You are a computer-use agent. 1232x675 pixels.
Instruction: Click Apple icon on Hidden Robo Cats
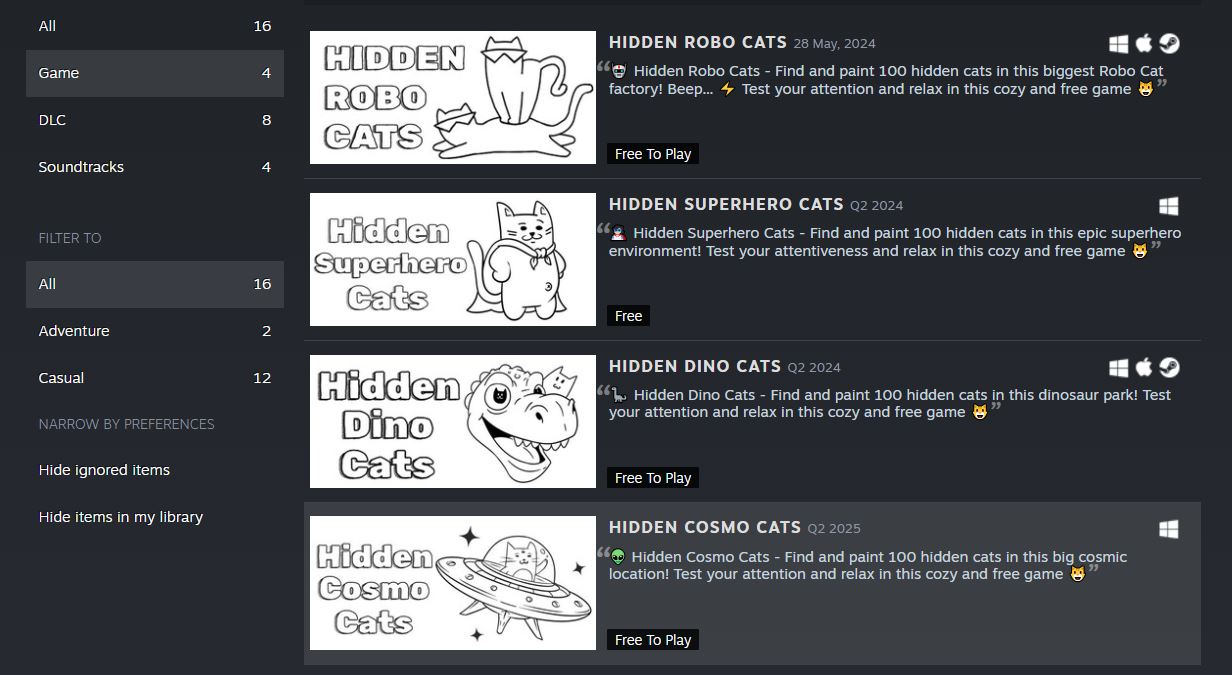coord(1144,43)
